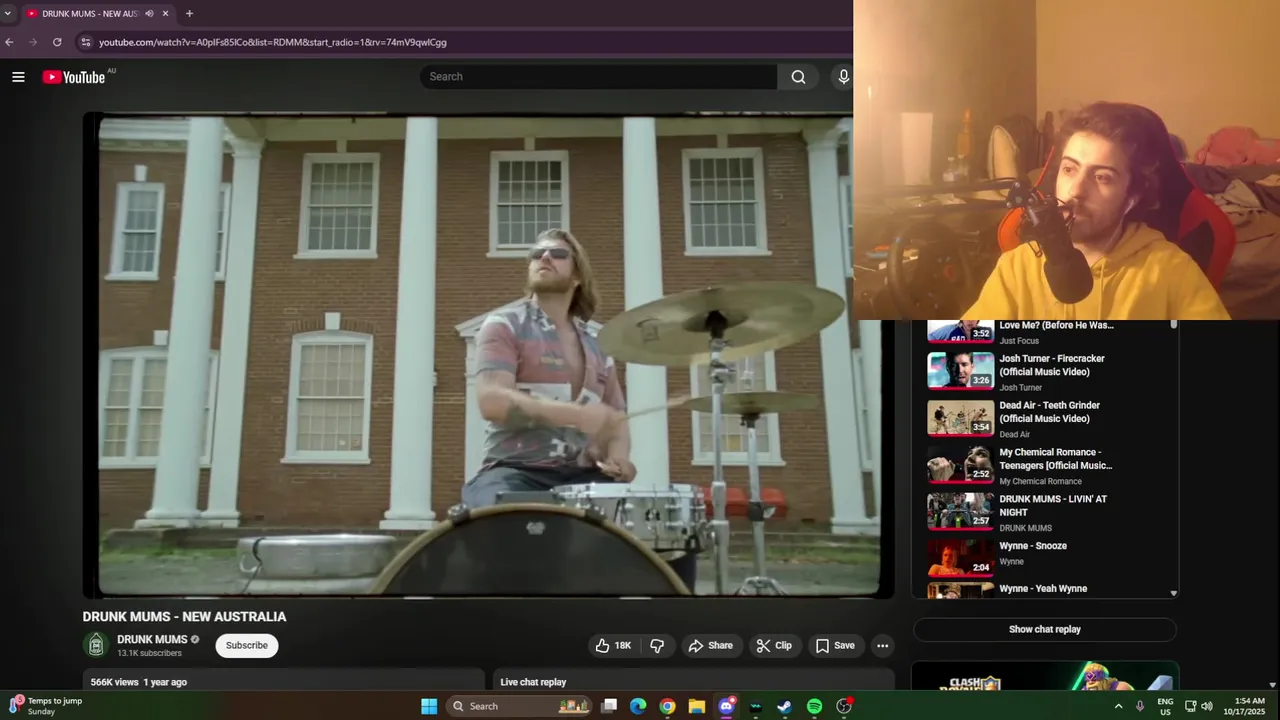Open the YouTube guide hamburger menu

(x=18, y=77)
